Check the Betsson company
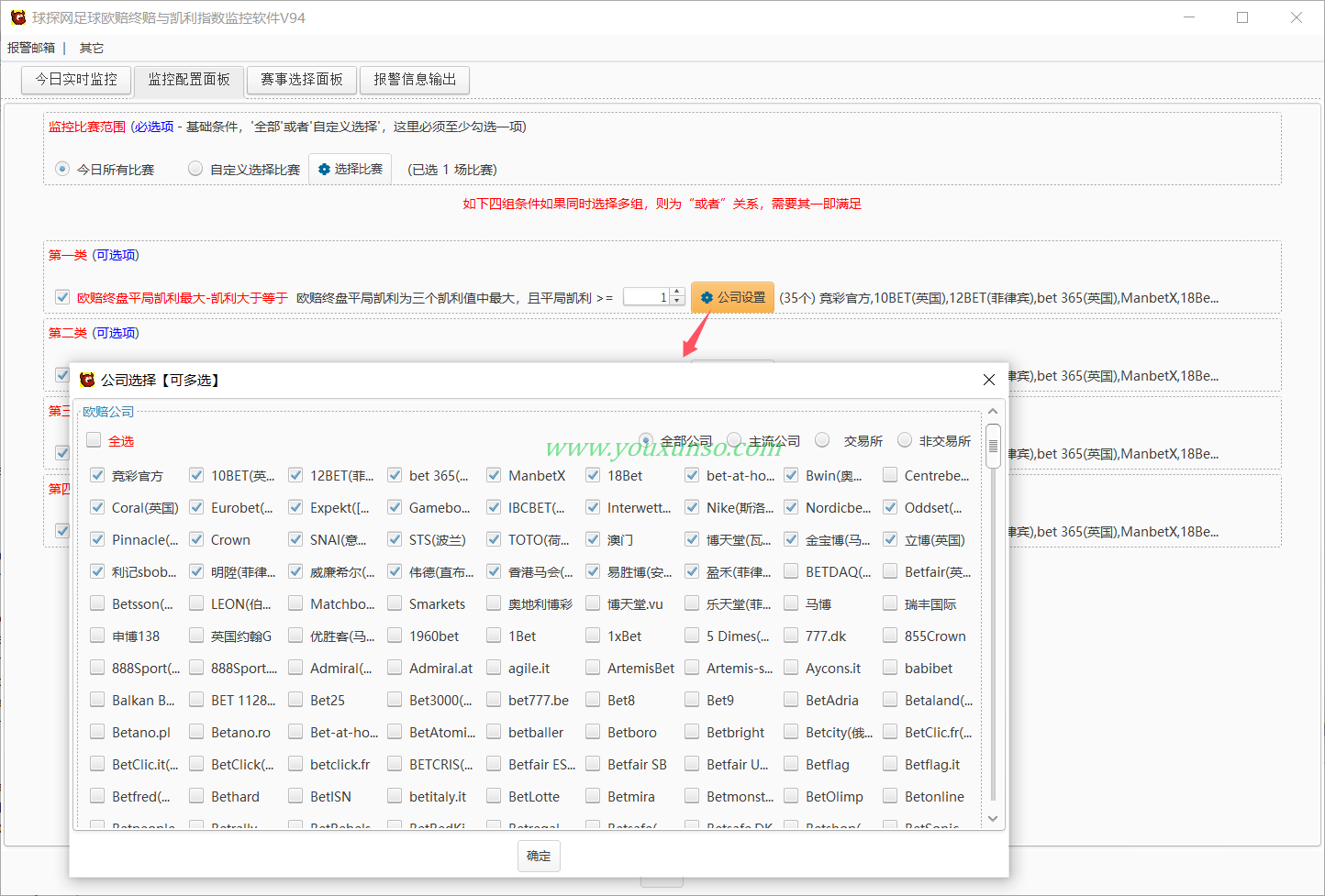 tap(97, 603)
